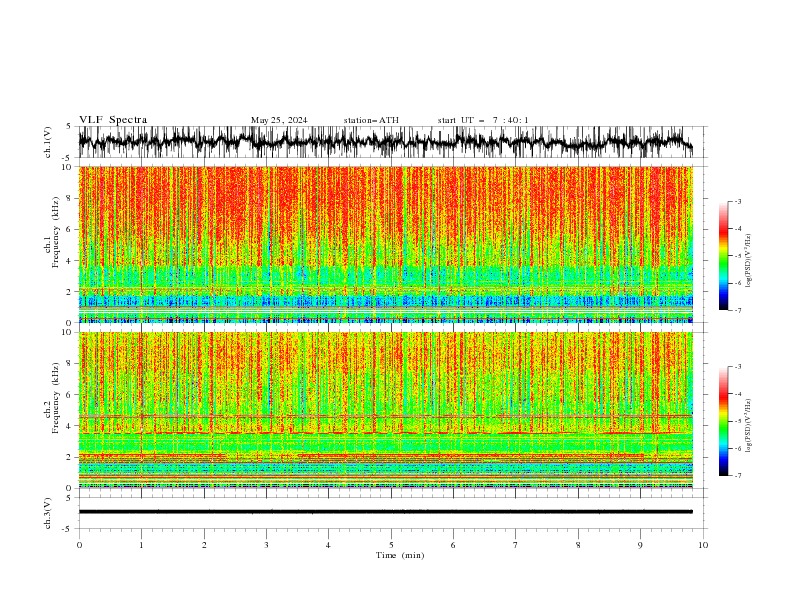Click the "-7" tick on ch.2 color bar
Image resolution: width=792 pixels, height=612 pixels.
(737, 475)
